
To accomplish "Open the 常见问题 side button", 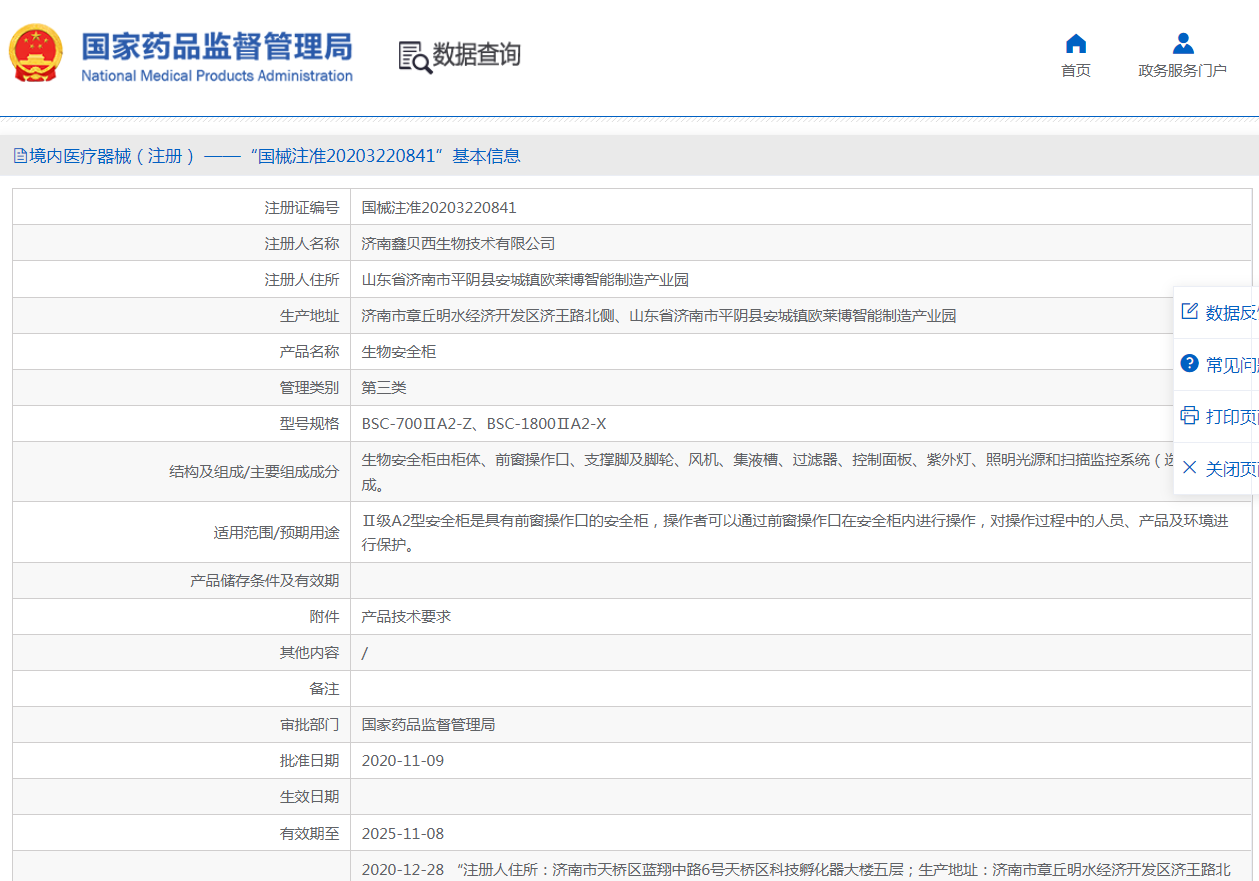I will [x=1216, y=364].
